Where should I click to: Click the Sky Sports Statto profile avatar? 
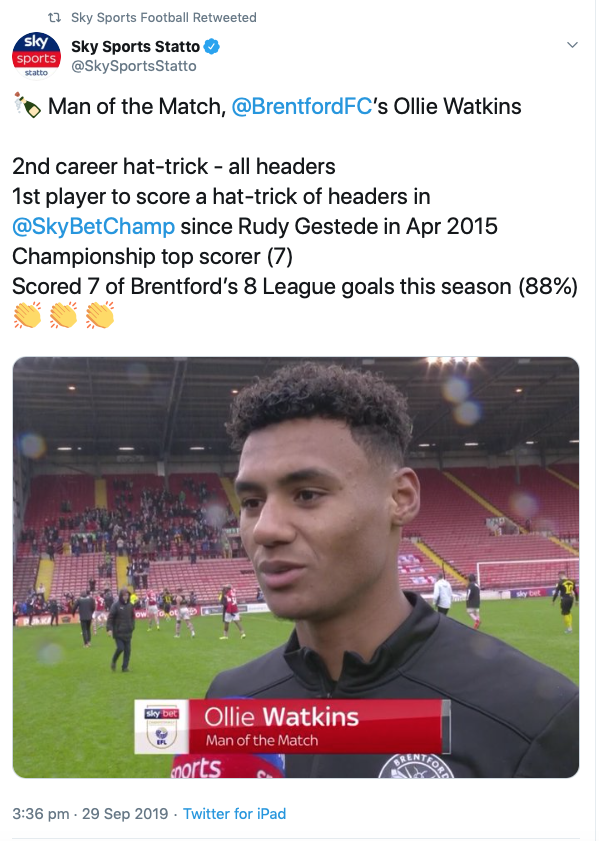[x=36, y=56]
